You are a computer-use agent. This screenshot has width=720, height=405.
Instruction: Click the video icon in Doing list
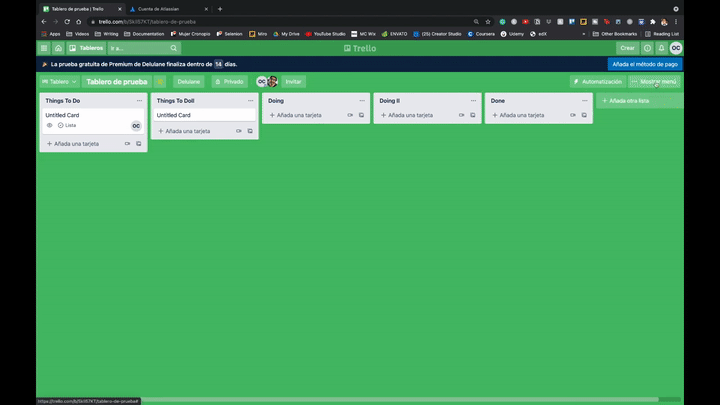(350, 115)
